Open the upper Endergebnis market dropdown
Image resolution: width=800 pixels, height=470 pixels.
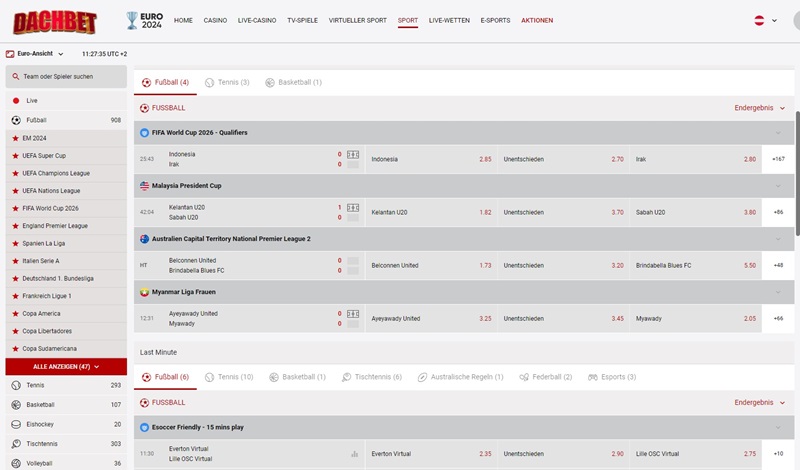tap(759, 108)
